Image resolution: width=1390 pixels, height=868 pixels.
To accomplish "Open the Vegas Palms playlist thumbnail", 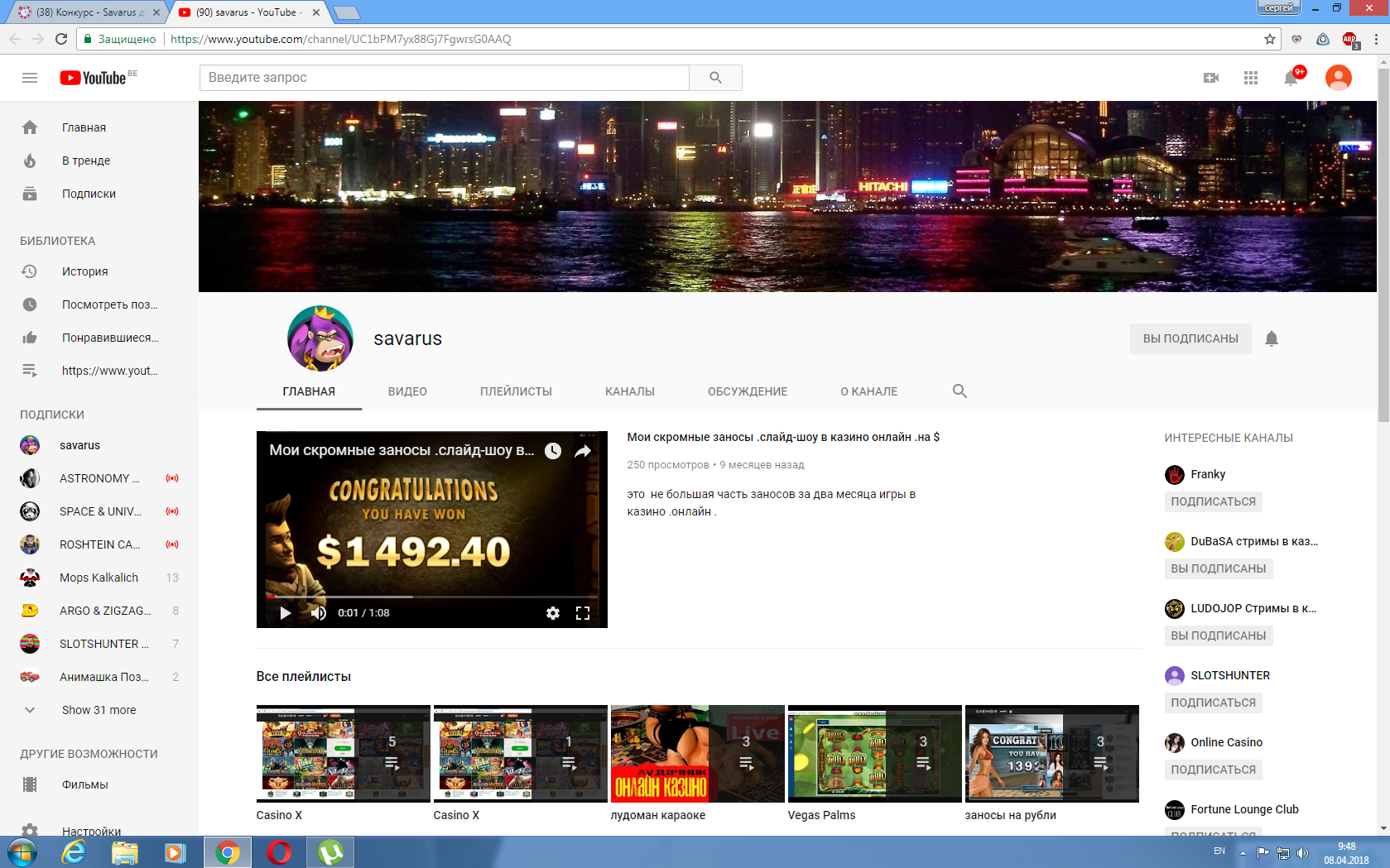I will point(874,754).
